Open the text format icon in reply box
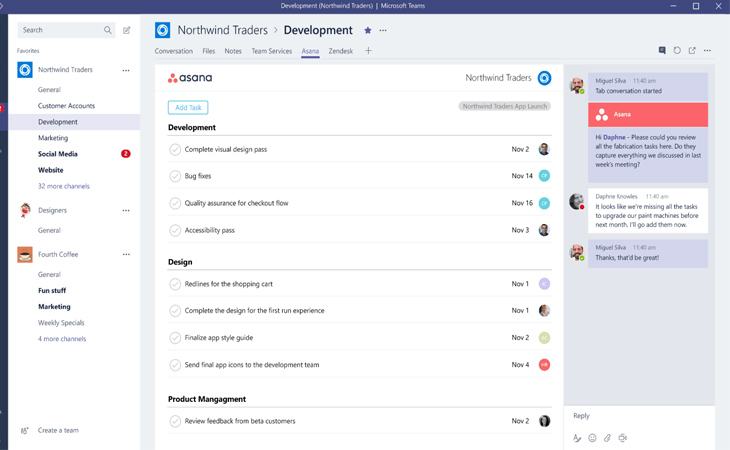730x450 pixels. [577, 438]
